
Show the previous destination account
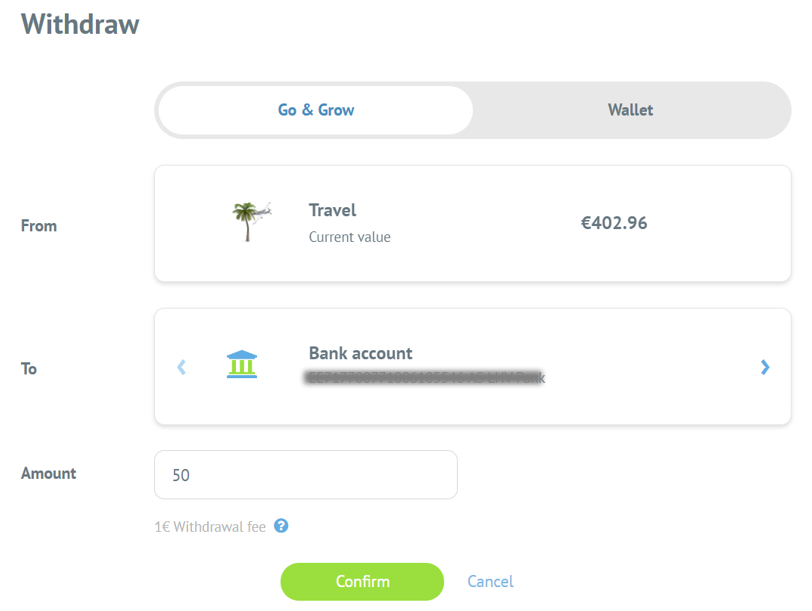[x=181, y=367]
